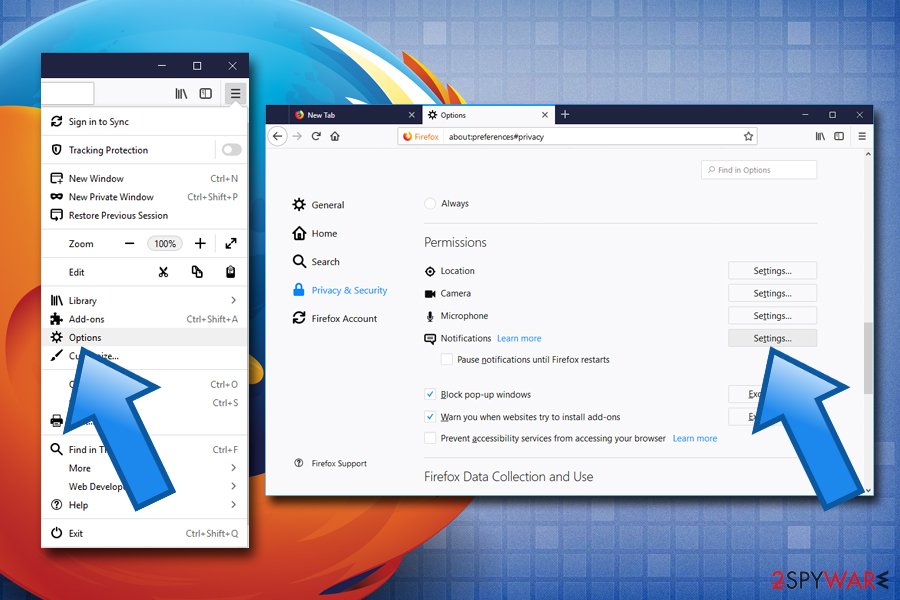Screen dimensions: 900x600
Task: Open General preferences category
Action: tap(319, 205)
